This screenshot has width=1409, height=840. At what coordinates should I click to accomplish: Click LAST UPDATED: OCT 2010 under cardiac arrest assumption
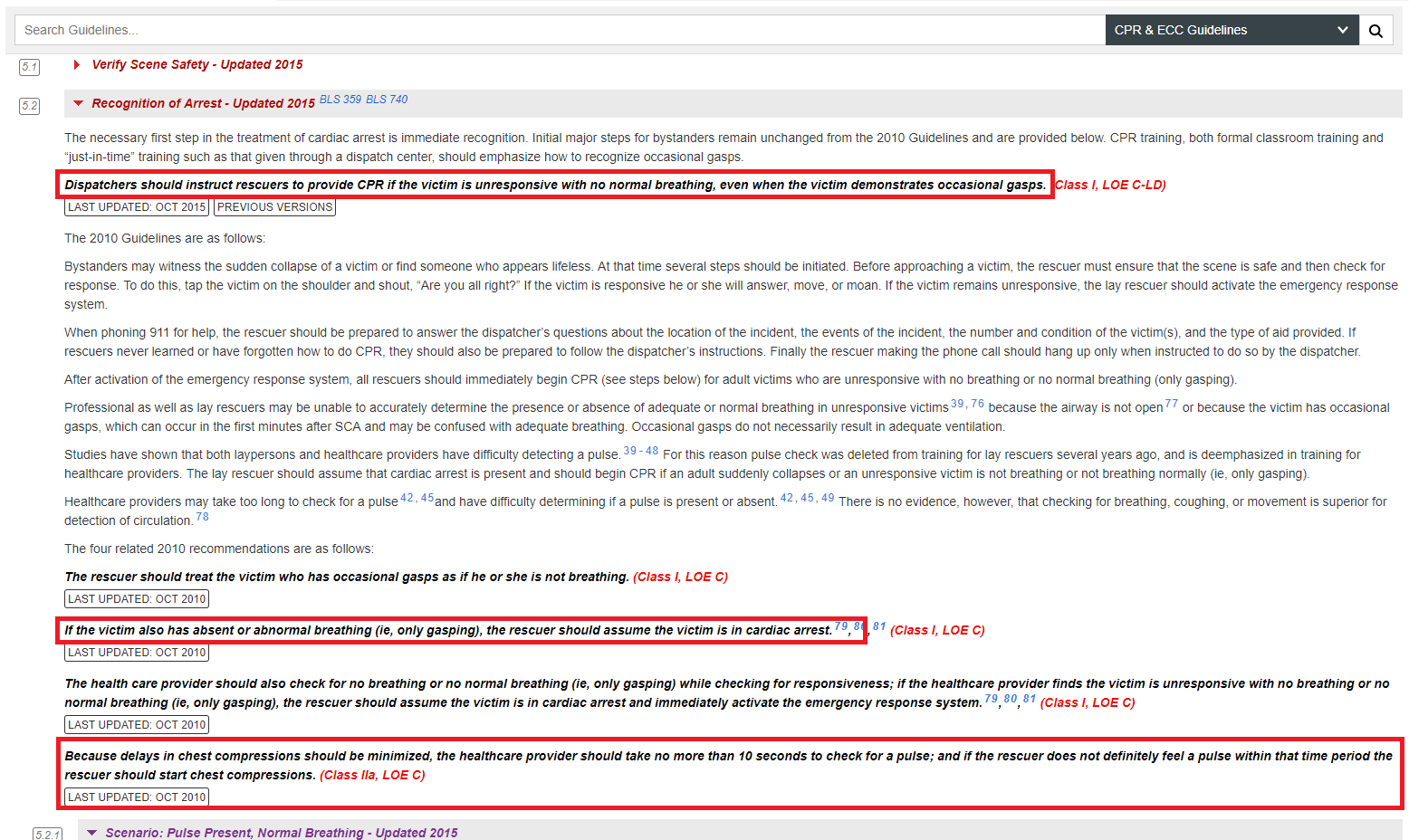(137, 653)
